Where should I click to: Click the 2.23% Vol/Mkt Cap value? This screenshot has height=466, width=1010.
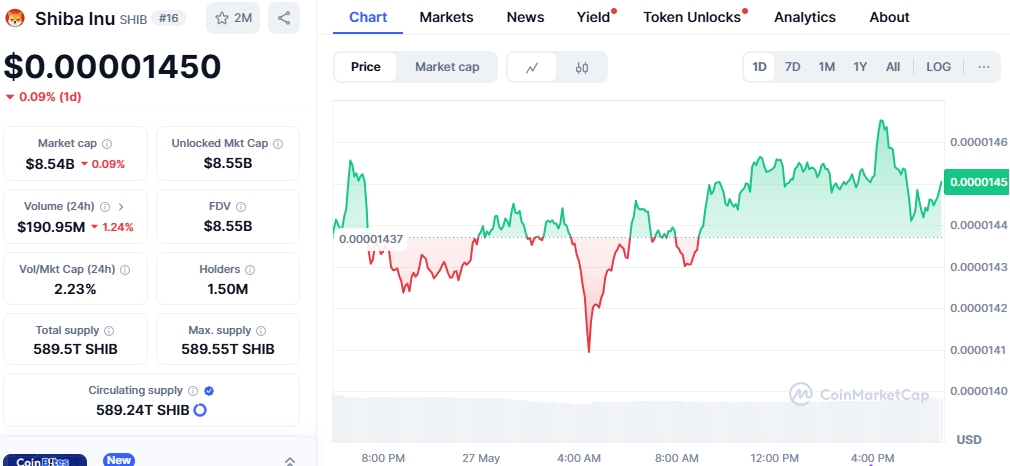pos(75,289)
